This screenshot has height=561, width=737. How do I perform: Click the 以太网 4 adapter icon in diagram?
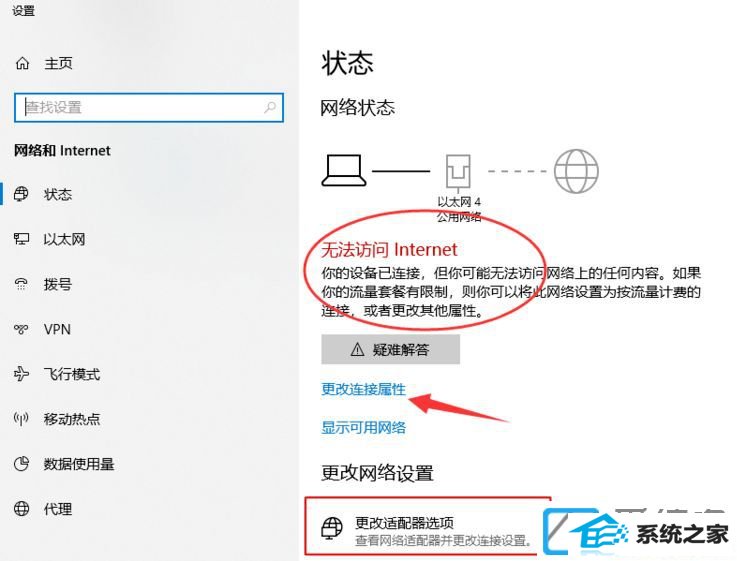pos(458,171)
